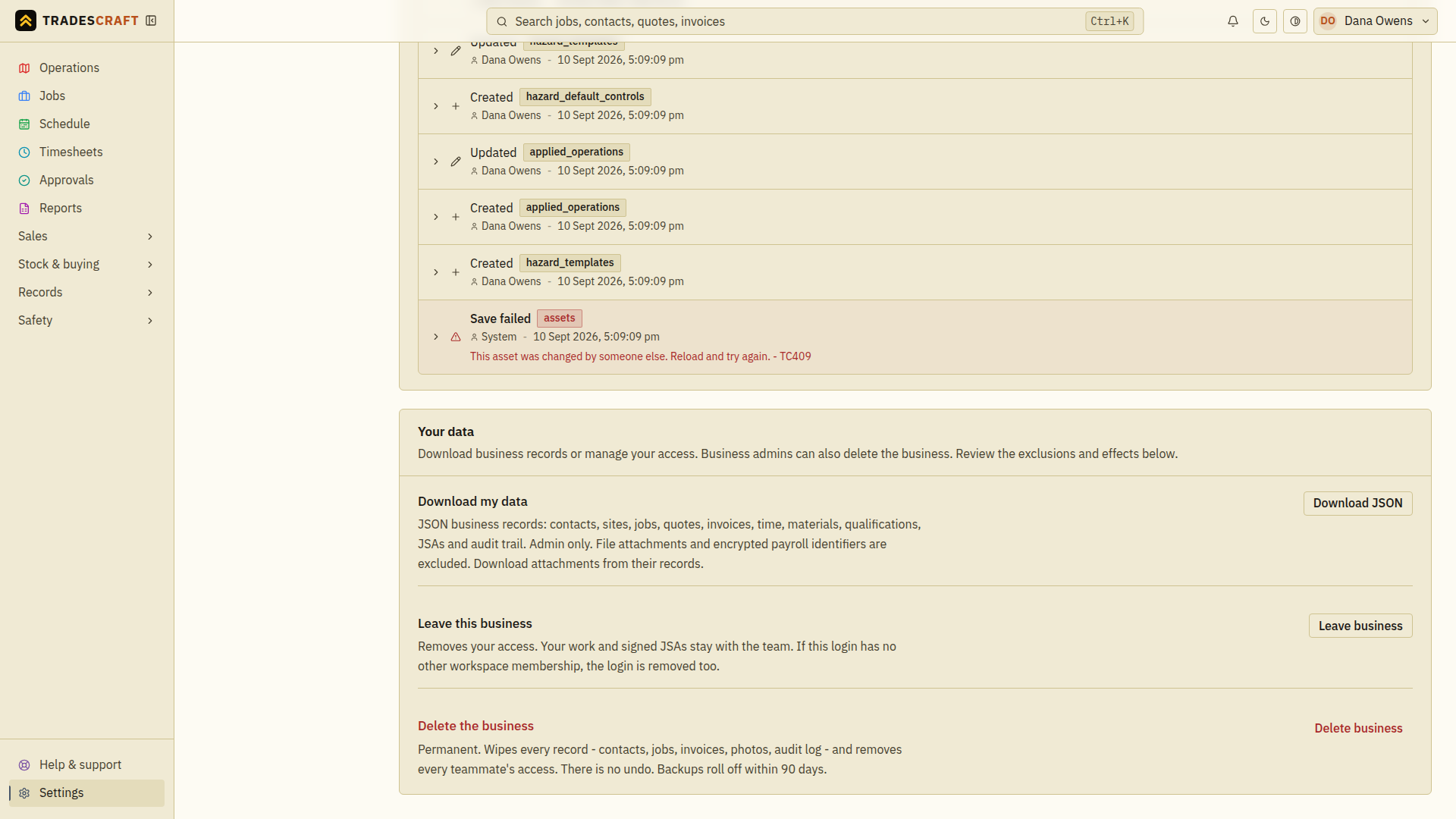
Task: Expand the Safety sidebar group
Action: point(86,320)
